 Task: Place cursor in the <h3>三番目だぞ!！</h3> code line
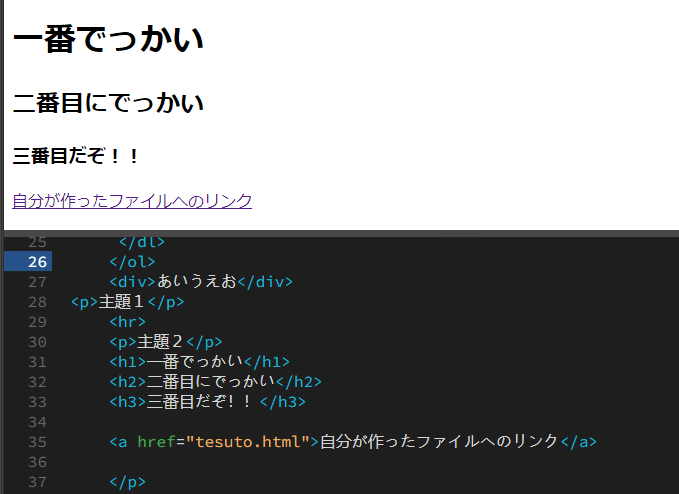[x=207, y=402]
